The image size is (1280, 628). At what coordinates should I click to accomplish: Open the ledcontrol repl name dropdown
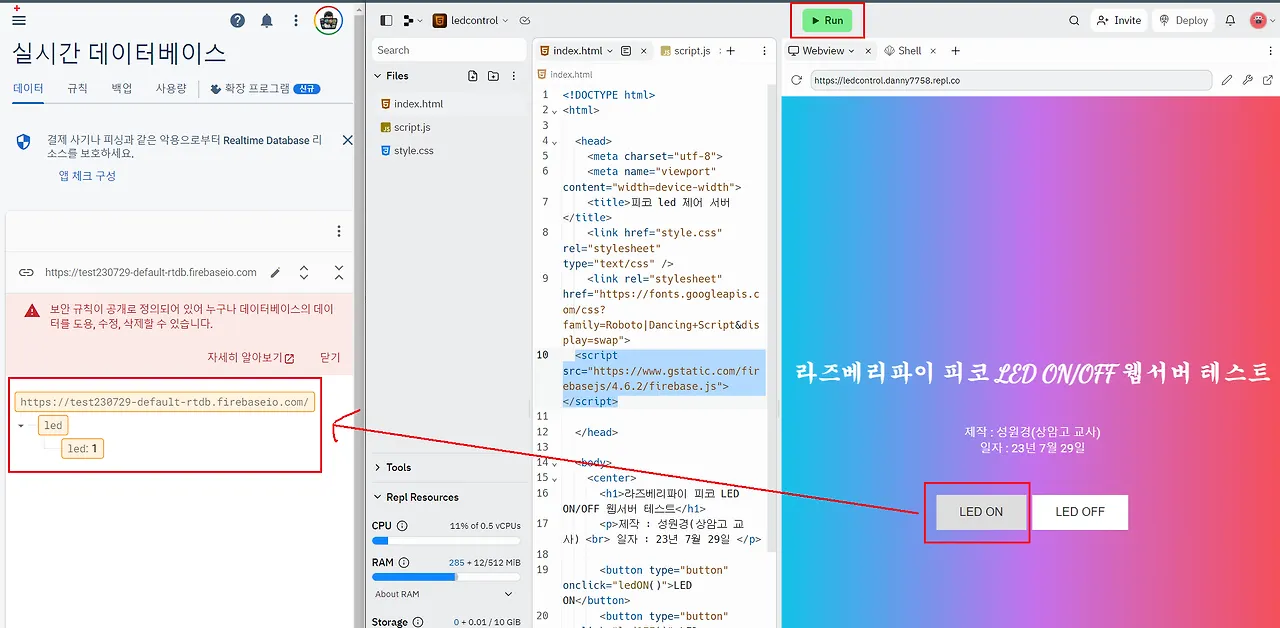click(471, 20)
